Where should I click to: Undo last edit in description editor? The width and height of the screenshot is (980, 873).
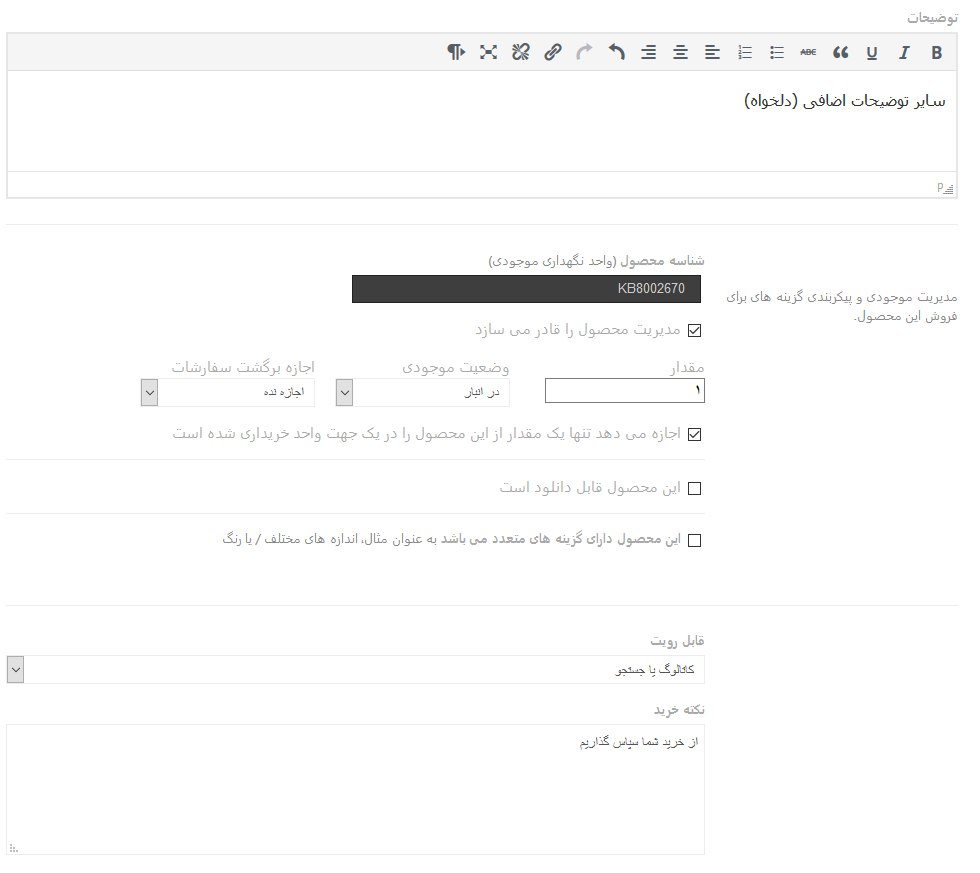coord(616,52)
